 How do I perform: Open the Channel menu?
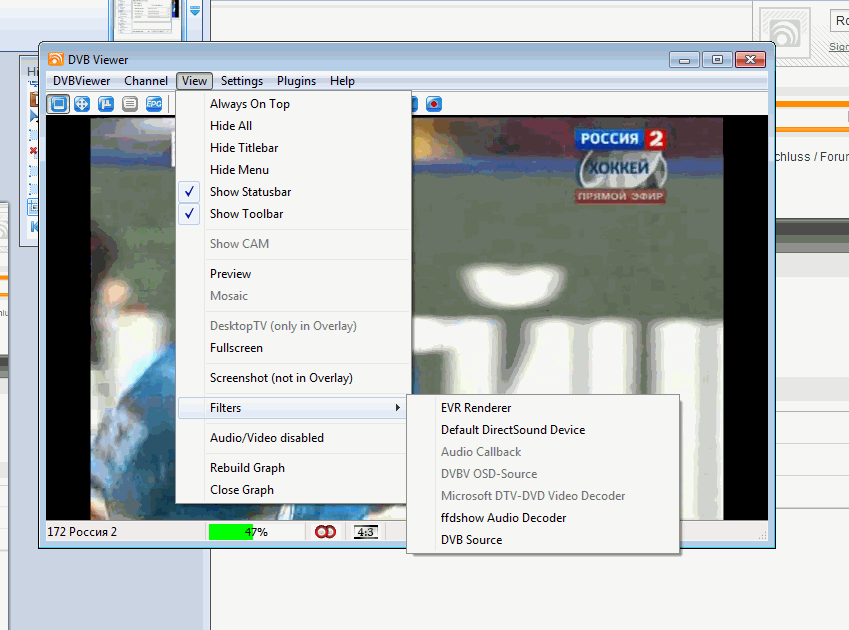point(146,81)
